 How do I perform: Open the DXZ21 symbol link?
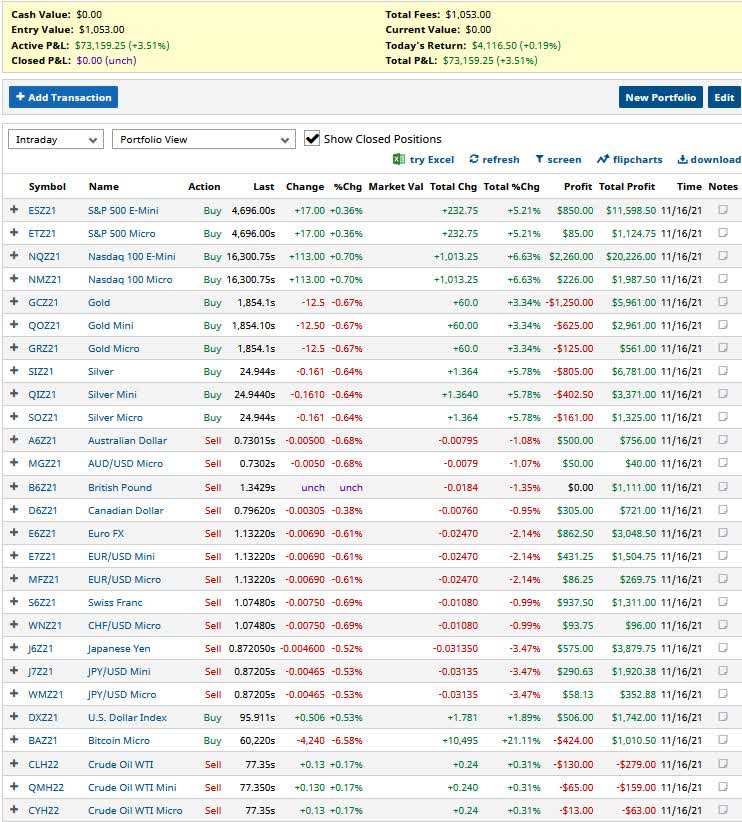[45, 717]
